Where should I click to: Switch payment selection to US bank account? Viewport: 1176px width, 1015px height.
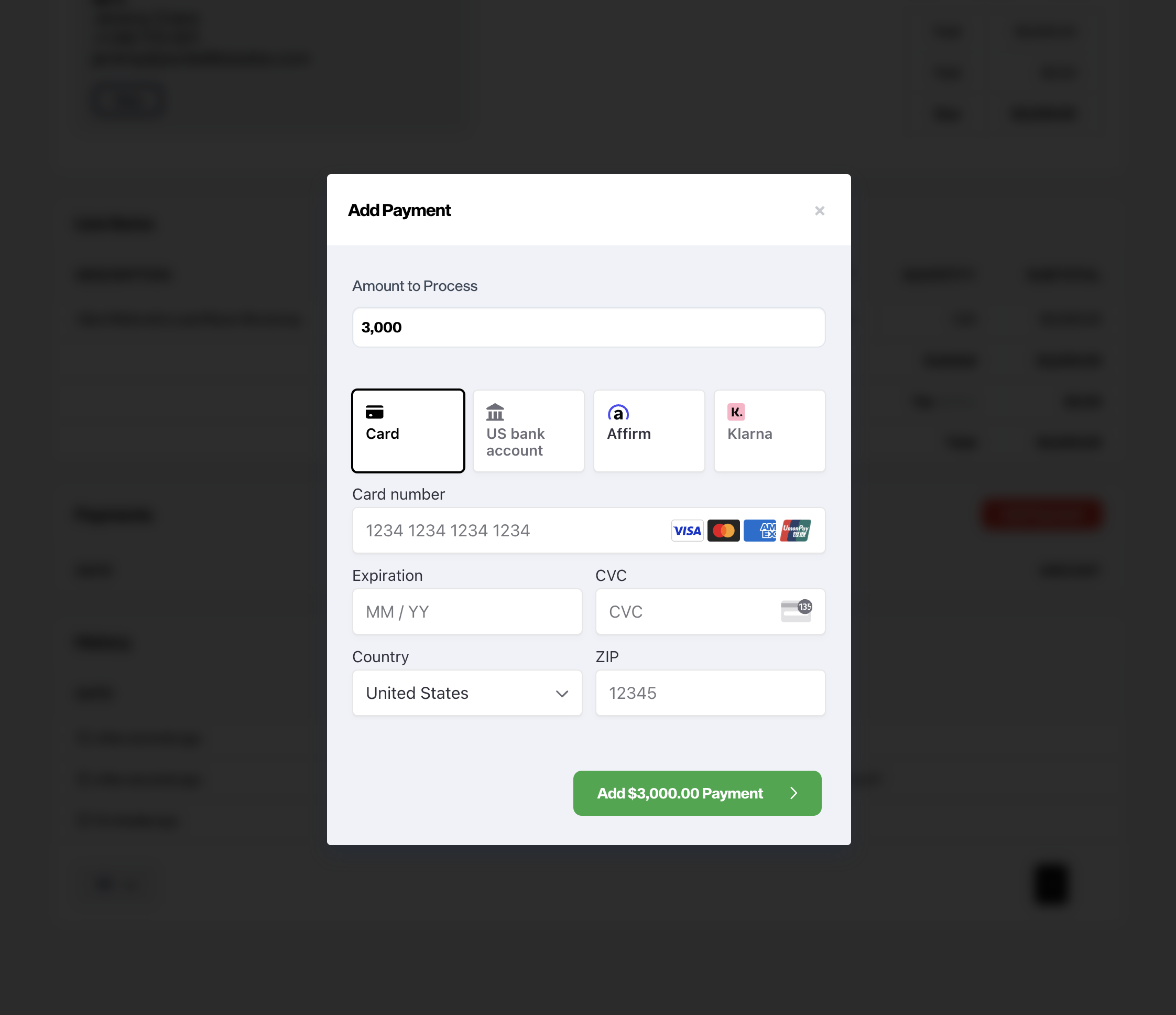528,431
